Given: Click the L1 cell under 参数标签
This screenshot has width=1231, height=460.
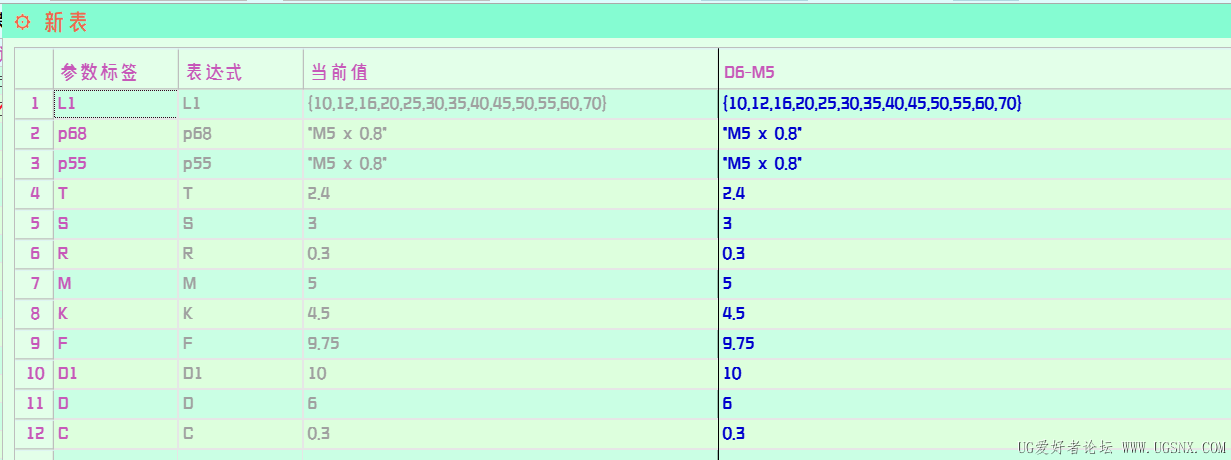Looking at the screenshot, I should pyautogui.click(x=116, y=104).
